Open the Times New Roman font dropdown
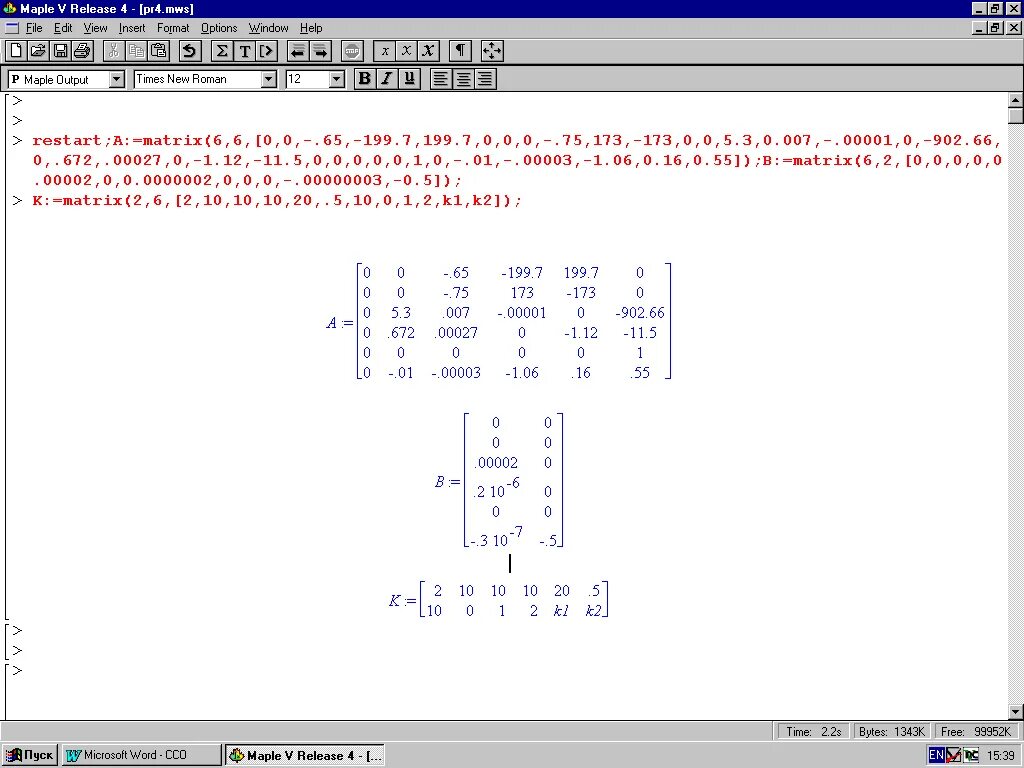1024x768 pixels. pos(268,80)
